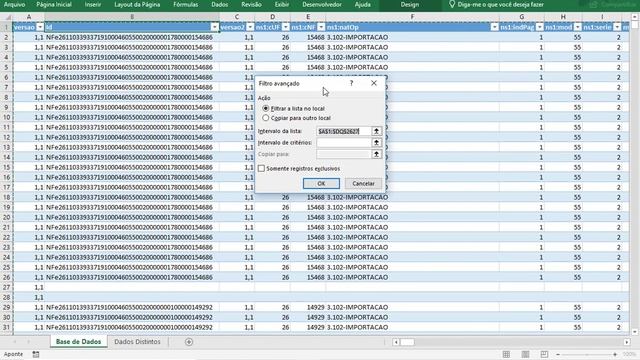The image size is (640, 360).
Task: Open the filter dropdown for ns1:natOp column
Action: pos(495,27)
